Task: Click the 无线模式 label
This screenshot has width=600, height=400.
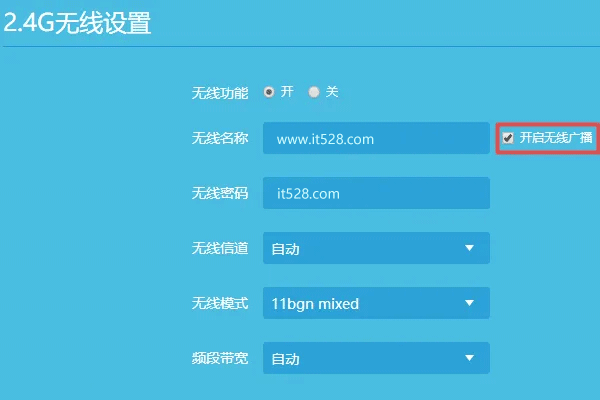Action: point(220,303)
